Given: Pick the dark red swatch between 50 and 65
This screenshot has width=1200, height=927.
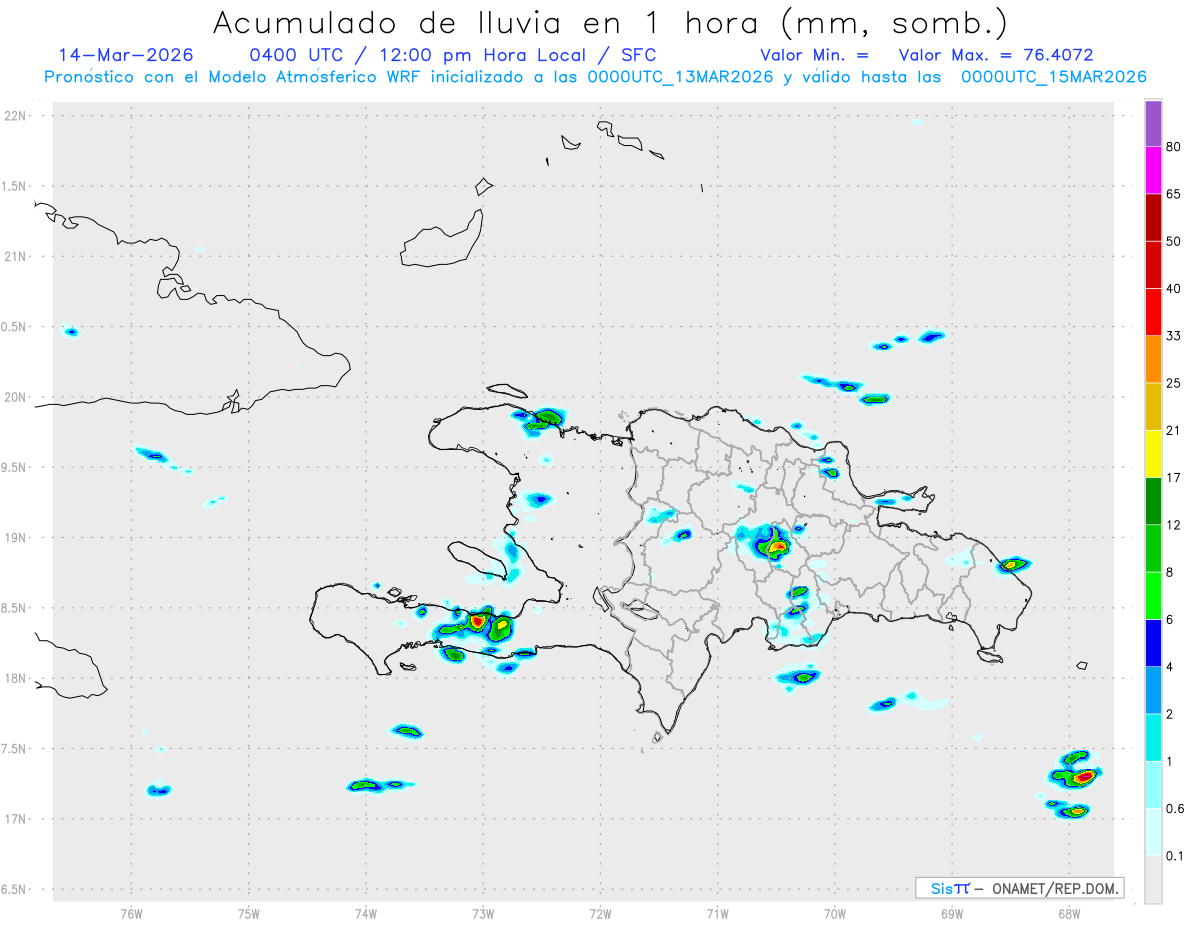Looking at the screenshot, I should pyautogui.click(x=1153, y=217).
